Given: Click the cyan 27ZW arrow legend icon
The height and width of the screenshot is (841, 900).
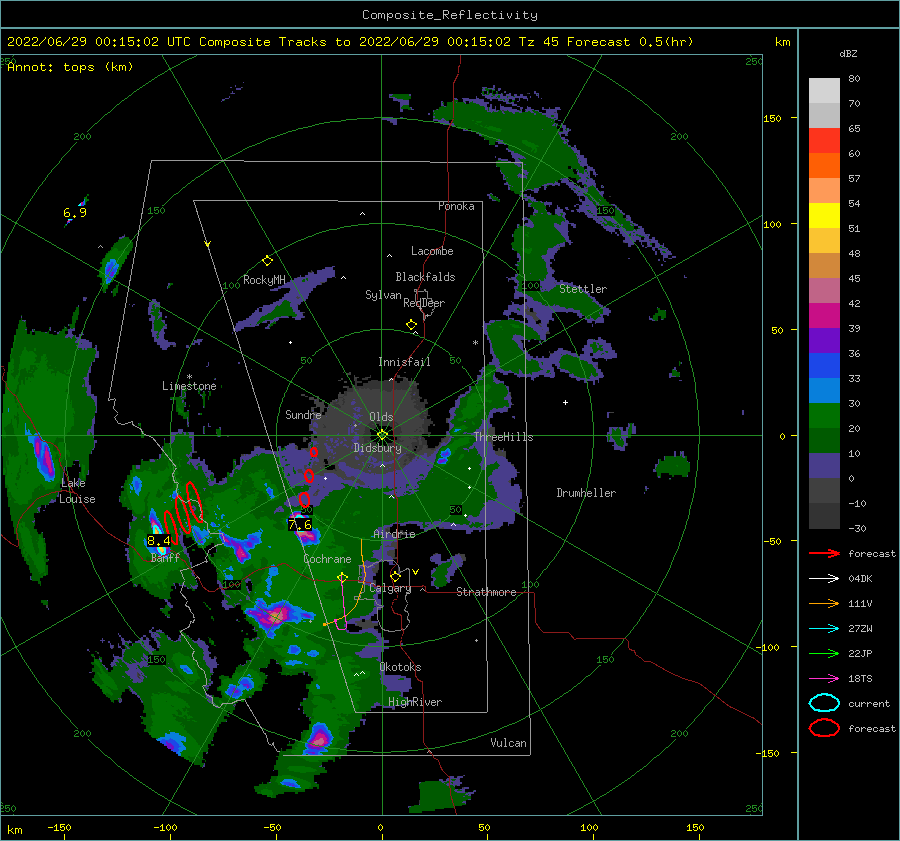Looking at the screenshot, I should (824, 629).
